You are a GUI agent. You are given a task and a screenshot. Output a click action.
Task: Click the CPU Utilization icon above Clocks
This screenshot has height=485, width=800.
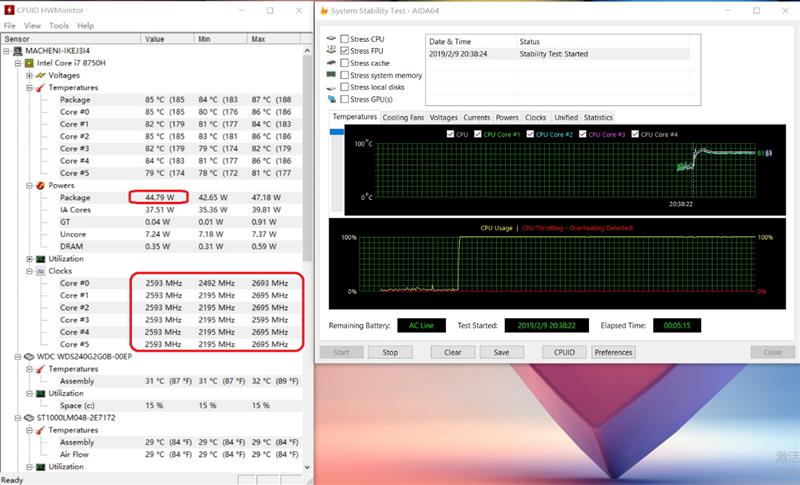tap(40, 259)
